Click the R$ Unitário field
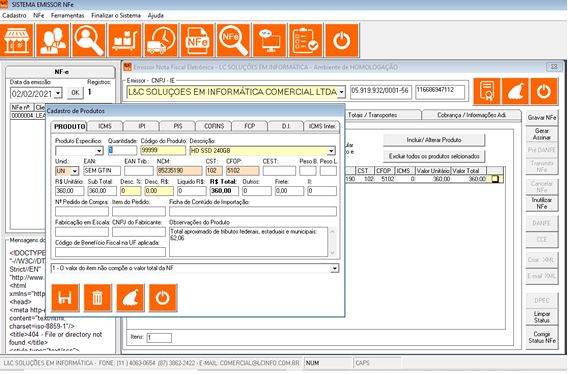Screen dimensions: 568x374 coord(70,191)
